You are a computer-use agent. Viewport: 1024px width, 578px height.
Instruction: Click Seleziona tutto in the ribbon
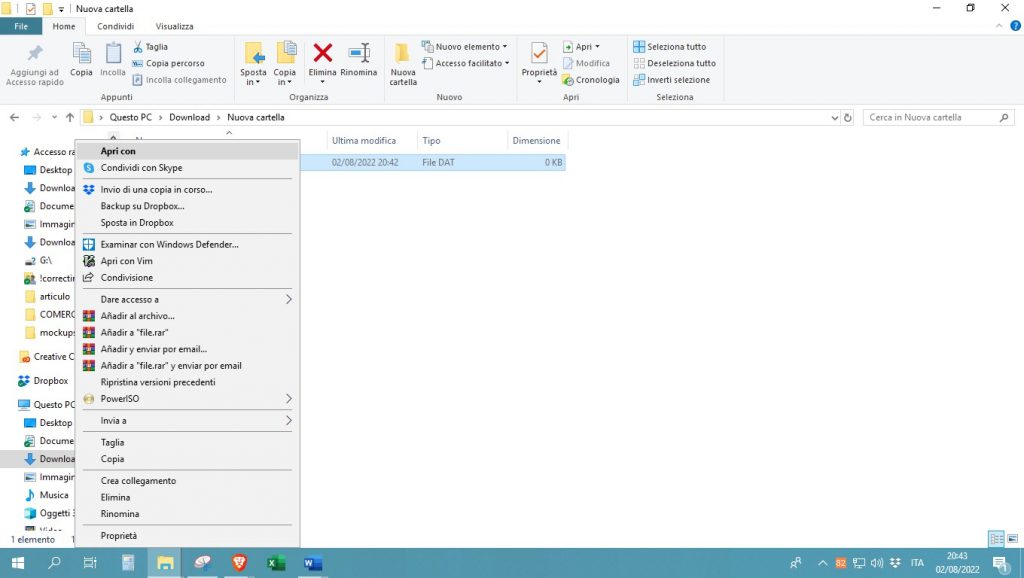point(669,47)
